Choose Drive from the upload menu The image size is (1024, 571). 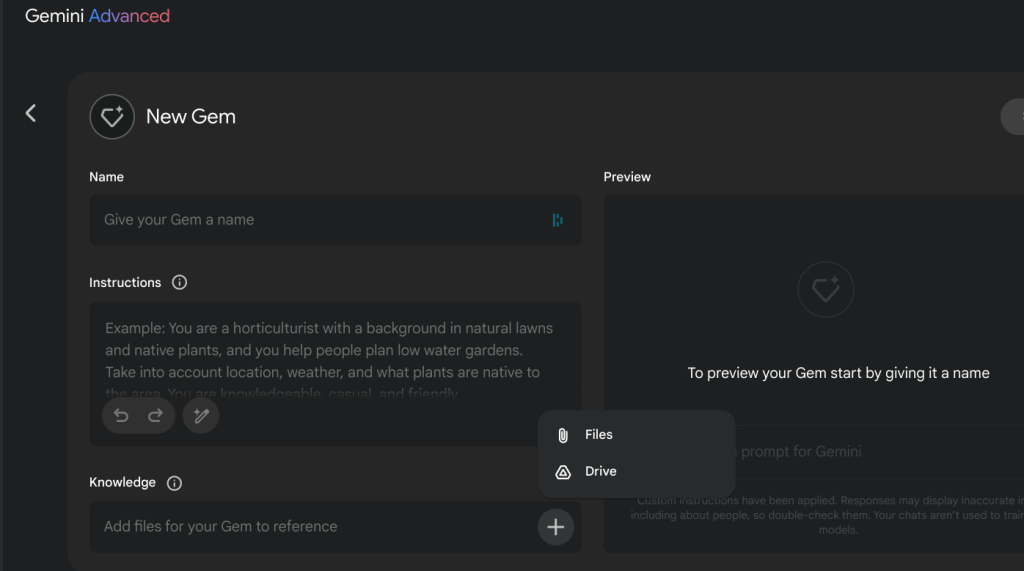pos(637,471)
